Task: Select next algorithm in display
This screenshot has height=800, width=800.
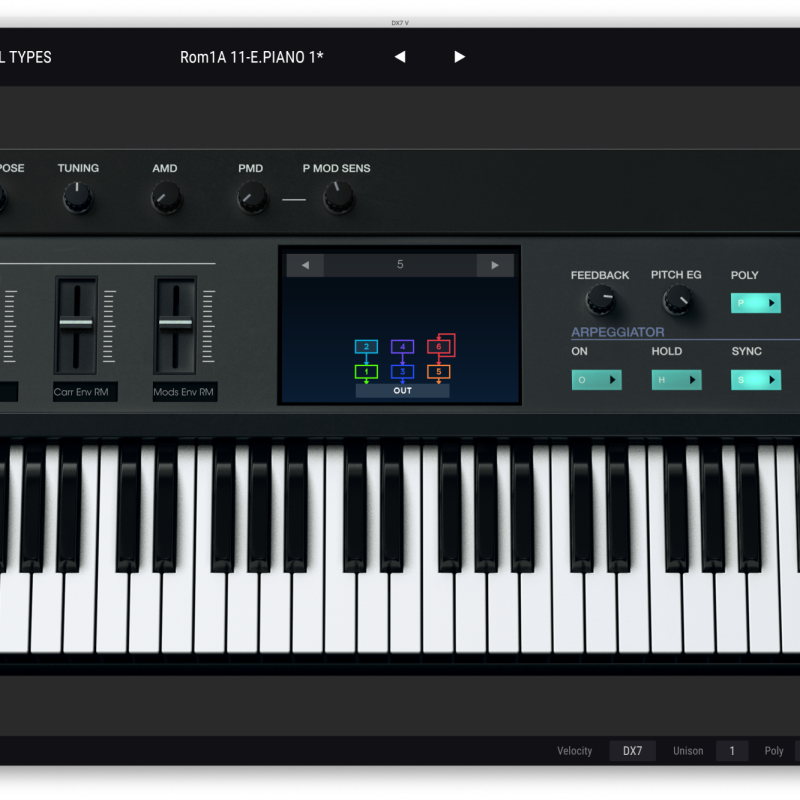Action: pyautogui.click(x=495, y=265)
